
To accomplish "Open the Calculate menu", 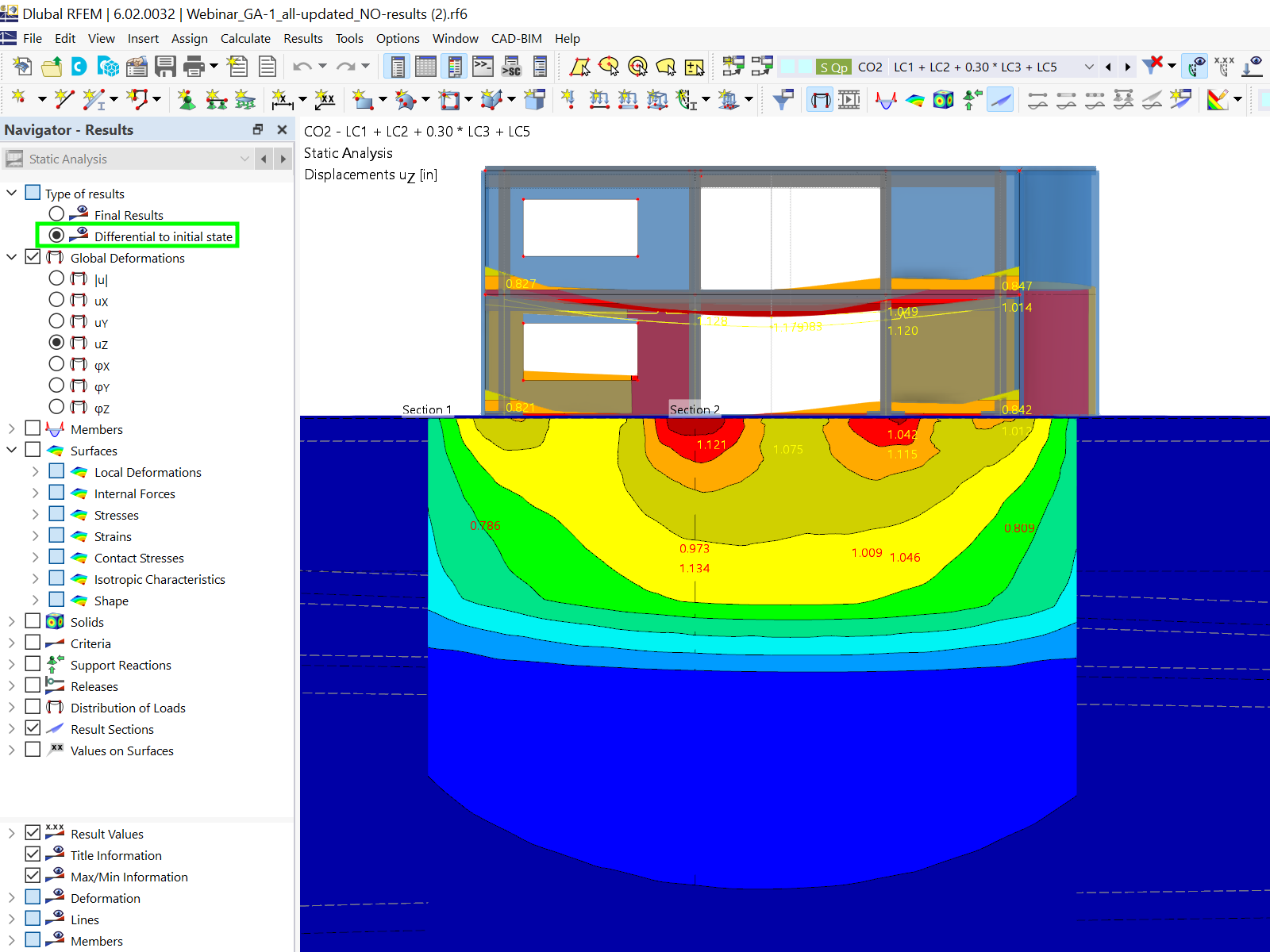I will pyautogui.click(x=245, y=38).
